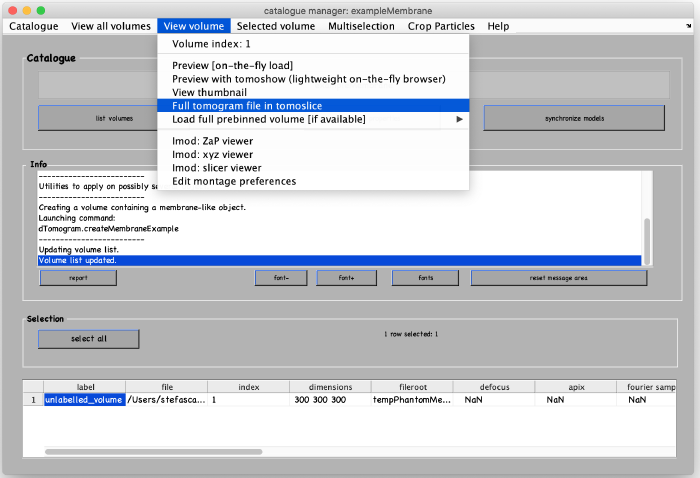Open the Catalogue menu
The image size is (700, 478).
33,26
